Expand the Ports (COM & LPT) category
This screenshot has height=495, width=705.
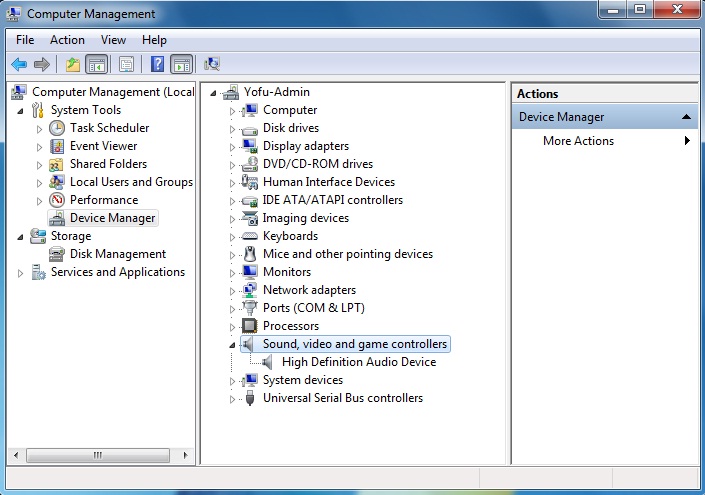point(232,309)
